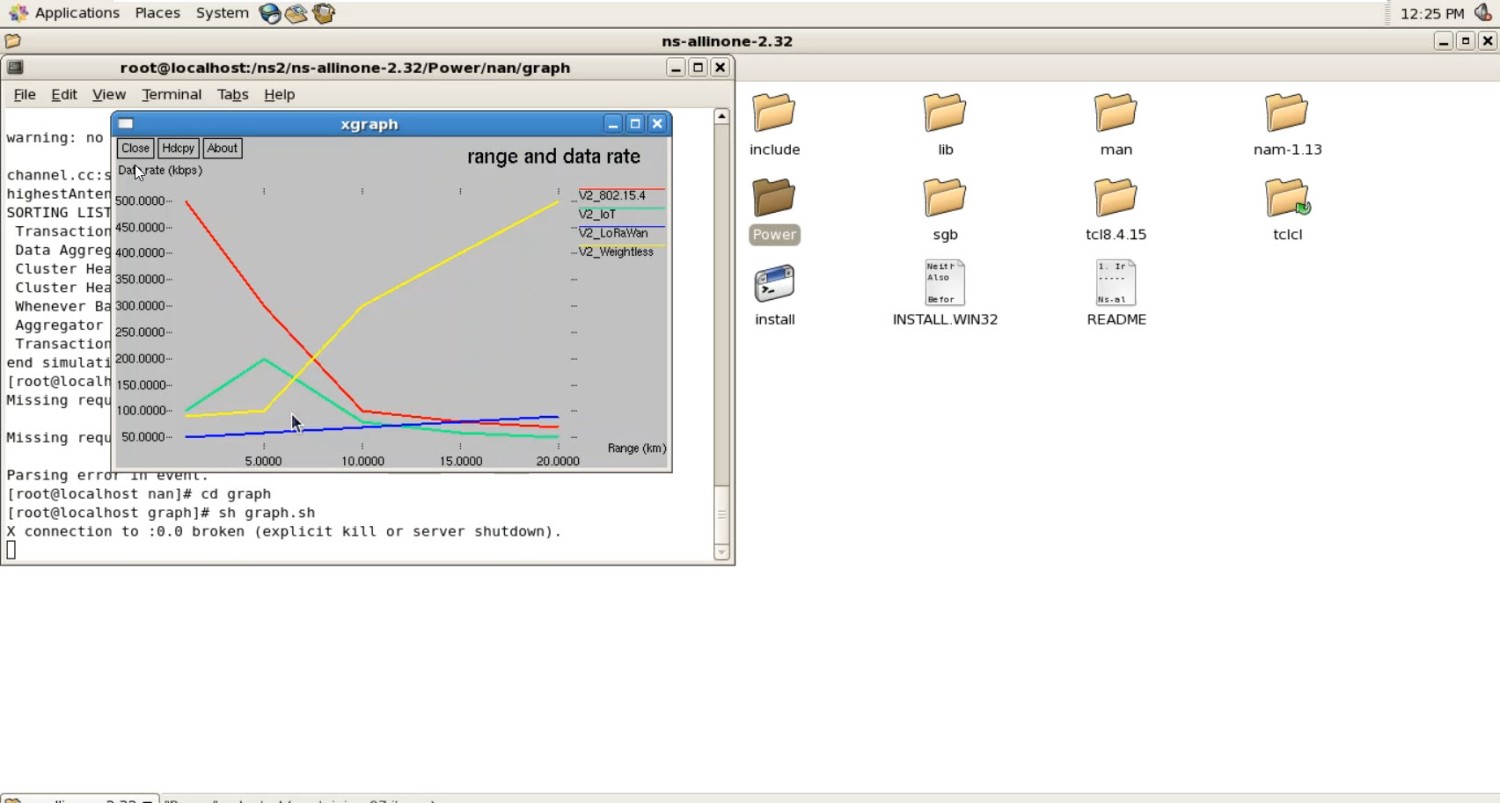Image resolution: width=1500 pixels, height=803 pixels.
Task: Open the README text file
Action: tap(1115, 285)
